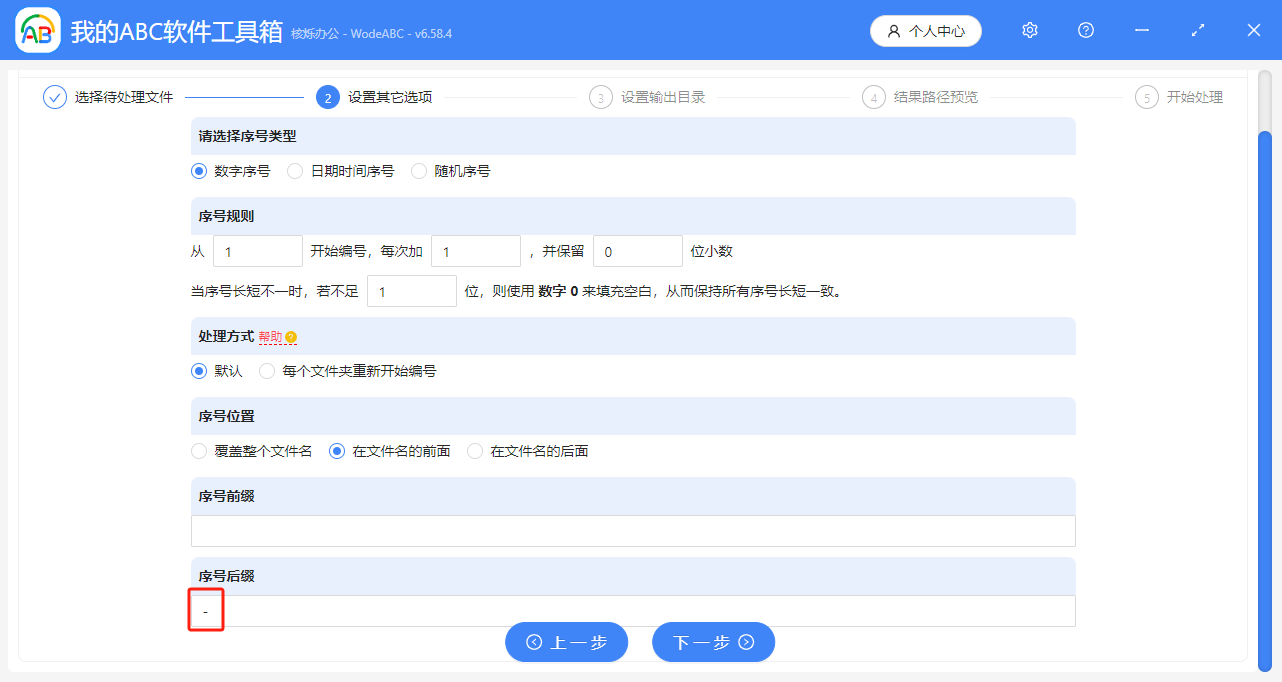Enable 每个文件夹重新开始编号 processing mode
1282x682 pixels.
point(267,371)
